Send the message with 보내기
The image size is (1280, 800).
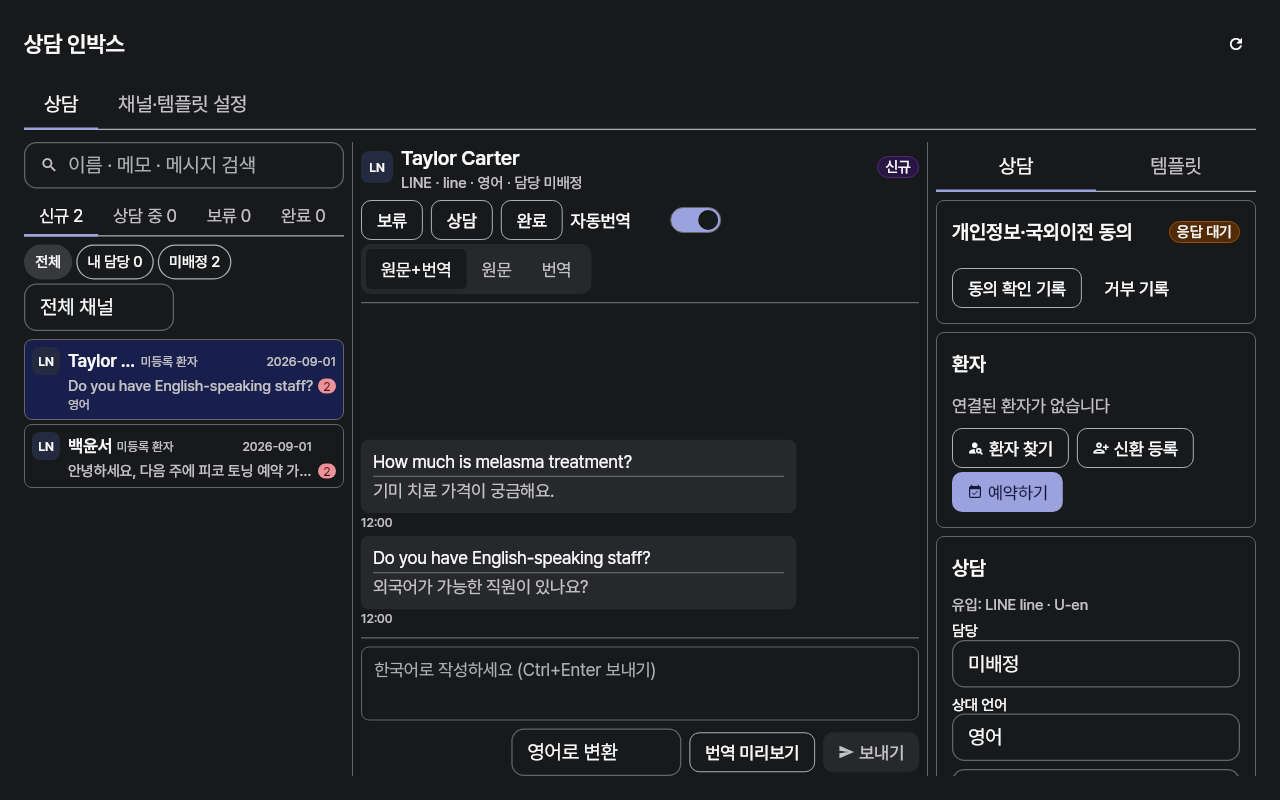point(871,753)
